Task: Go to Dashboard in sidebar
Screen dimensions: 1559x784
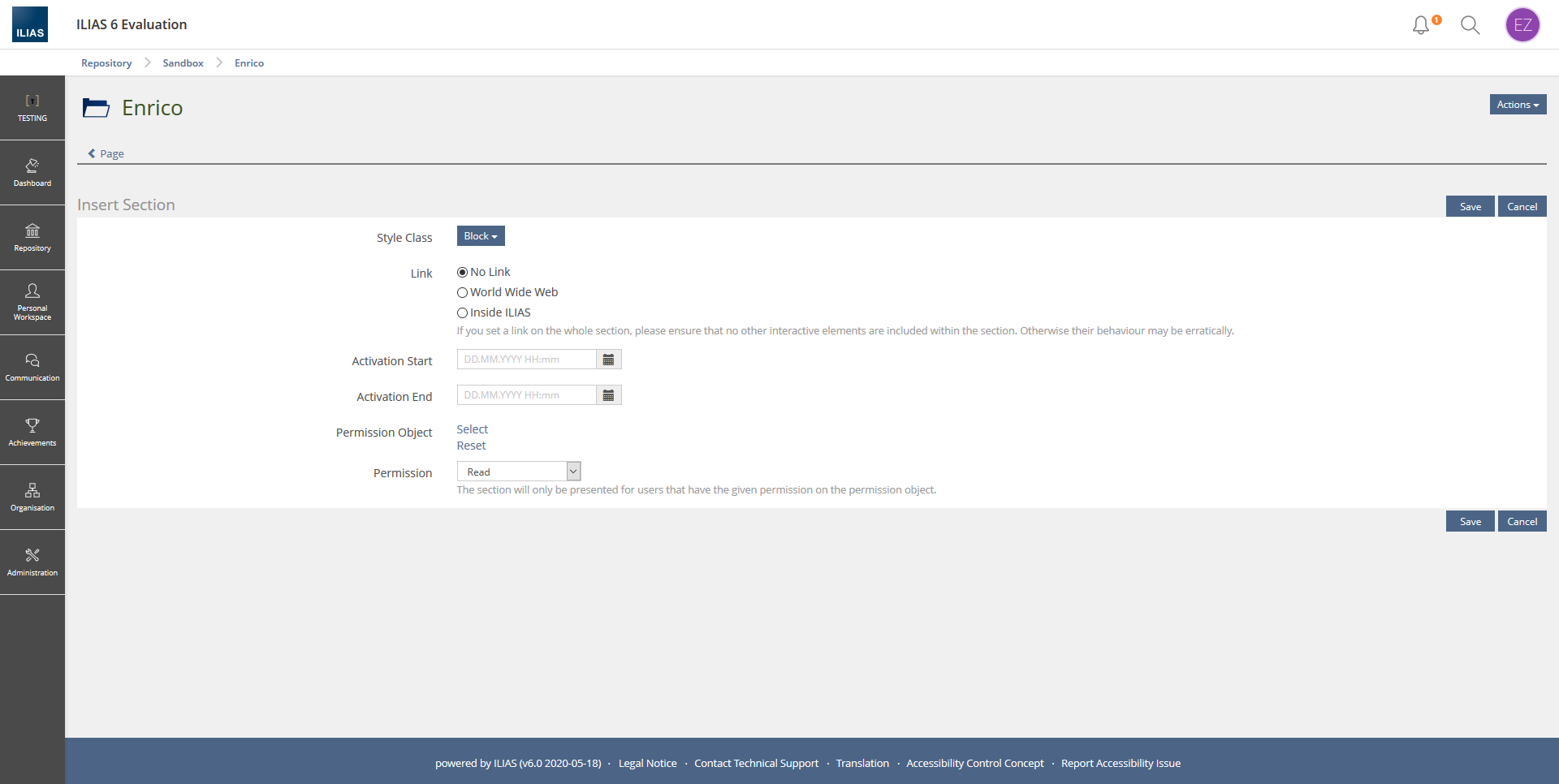Action: click(x=32, y=173)
